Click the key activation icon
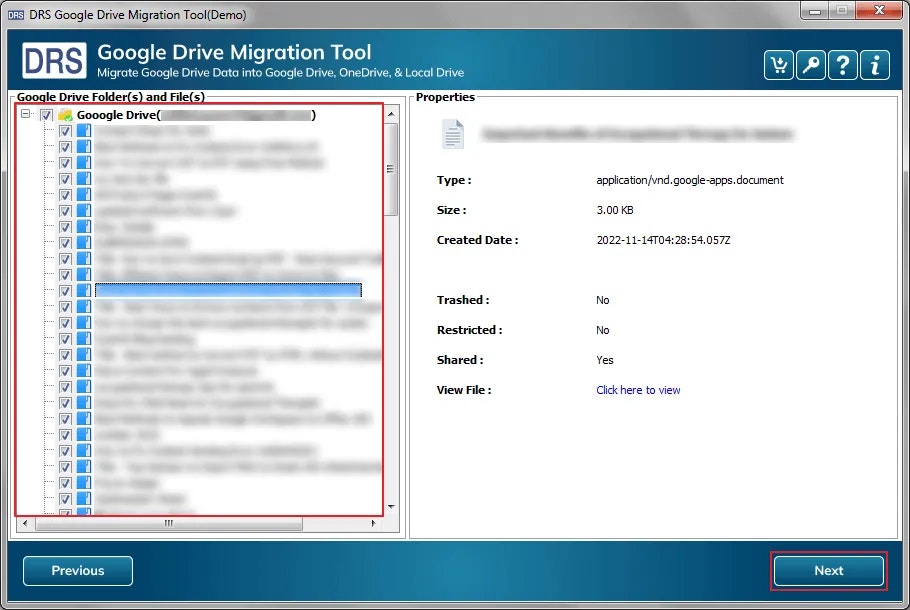The height and width of the screenshot is (610, 910). 811,65
